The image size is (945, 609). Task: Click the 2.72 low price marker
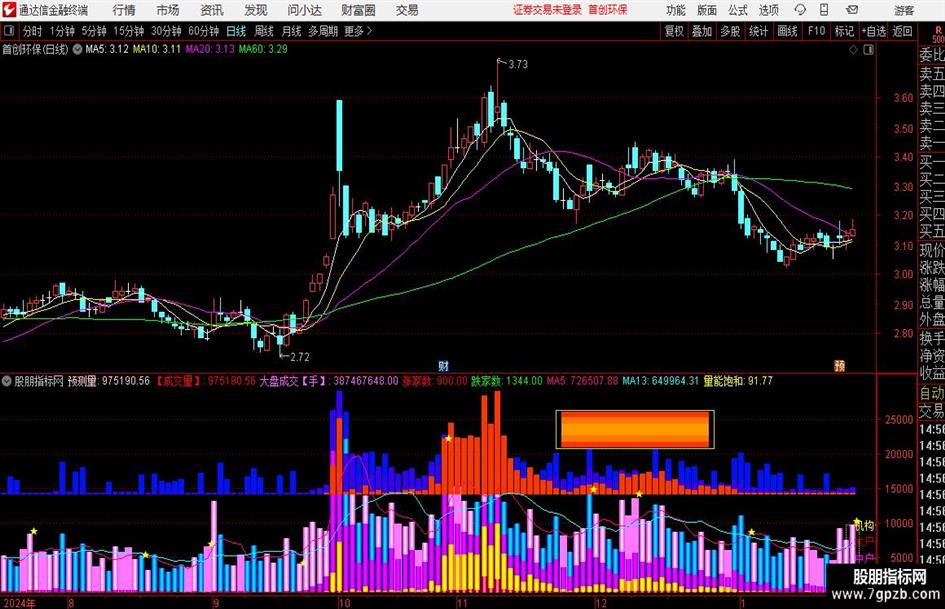[x=300, y=357]
